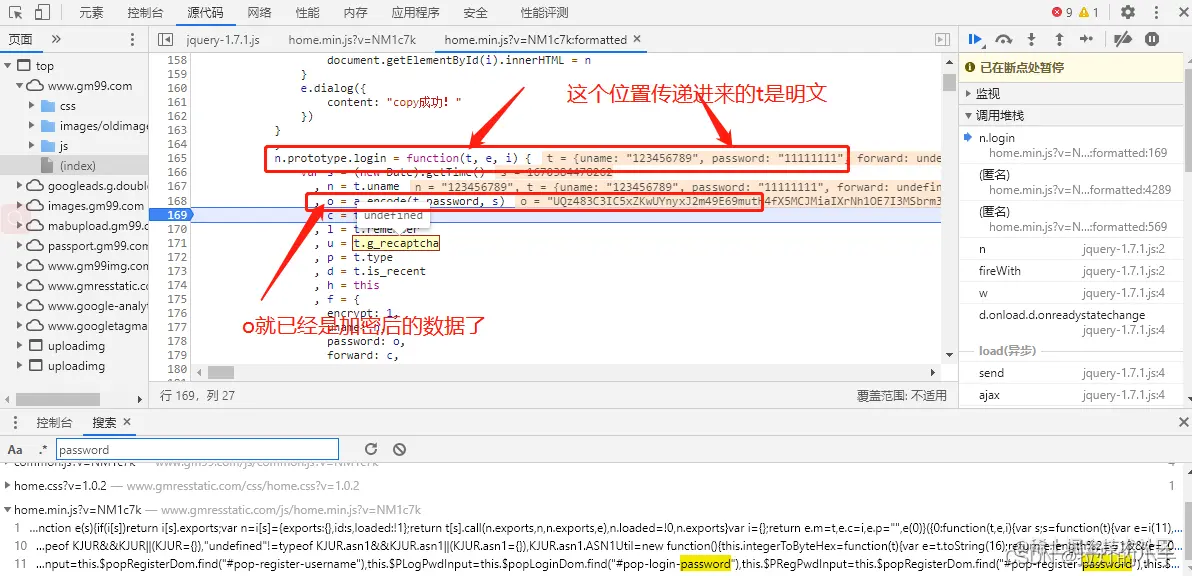Hide the file navigator pane icon
The height and width of the screenshot is (576, 1192).
165,40
